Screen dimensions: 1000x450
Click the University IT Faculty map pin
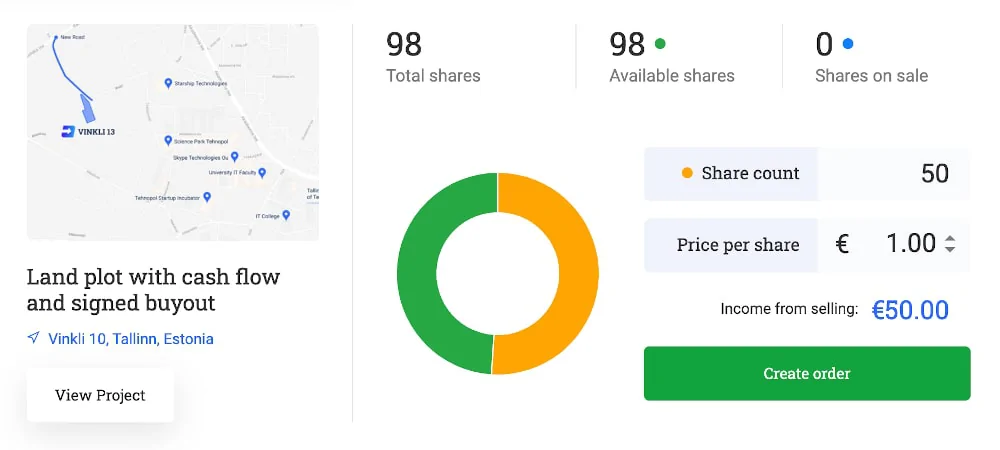[x=261, y=173]
